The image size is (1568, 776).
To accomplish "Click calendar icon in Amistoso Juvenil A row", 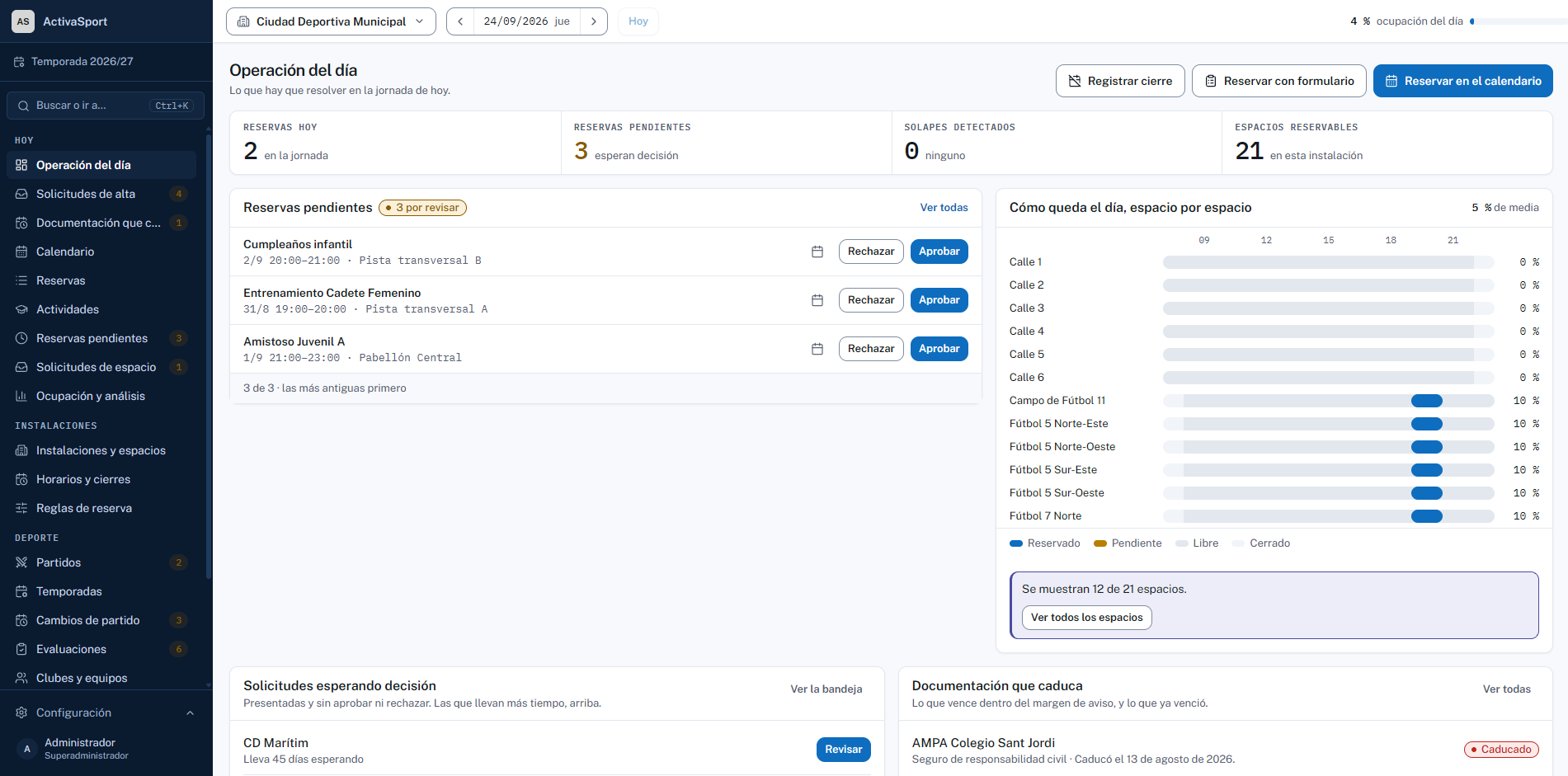I will [x=817, y=349].
